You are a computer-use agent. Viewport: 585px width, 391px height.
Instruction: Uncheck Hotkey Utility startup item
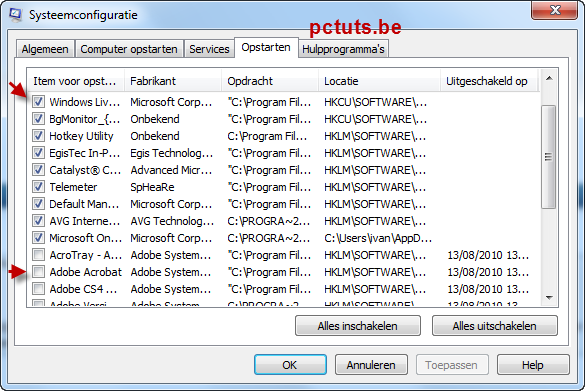[38, 135]
